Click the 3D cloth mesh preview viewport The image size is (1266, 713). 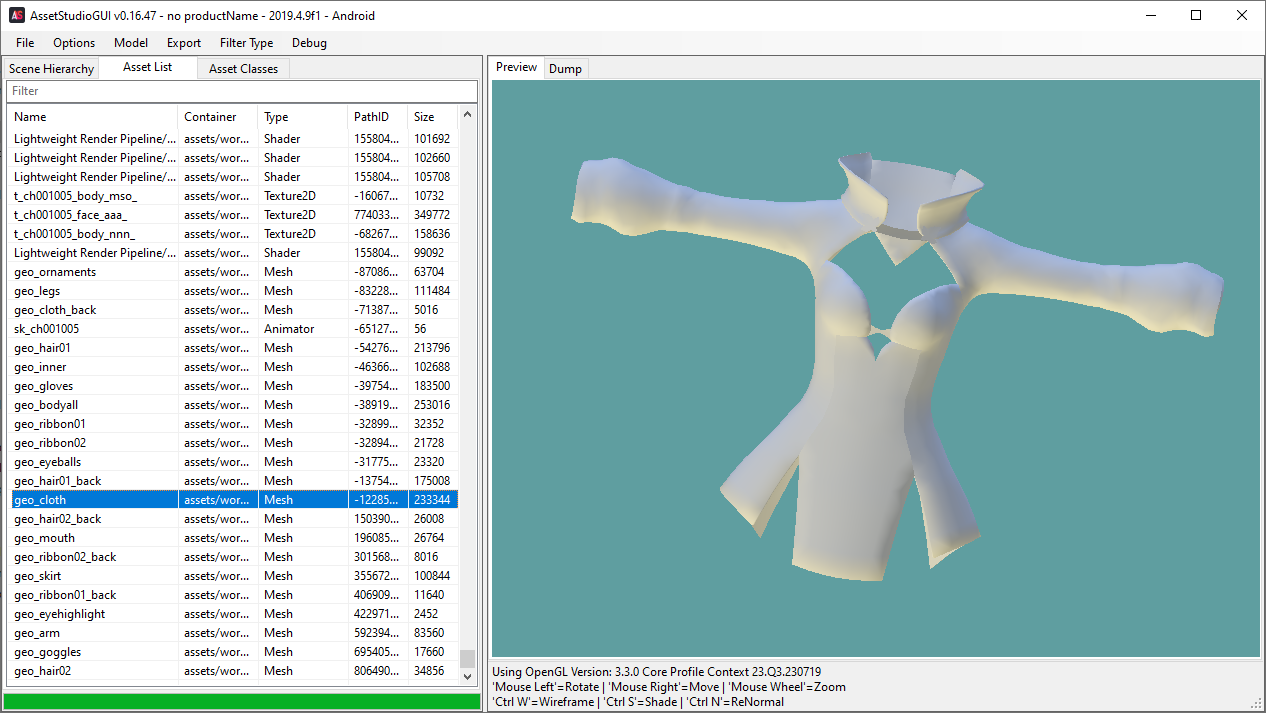[x=876, y=368]
